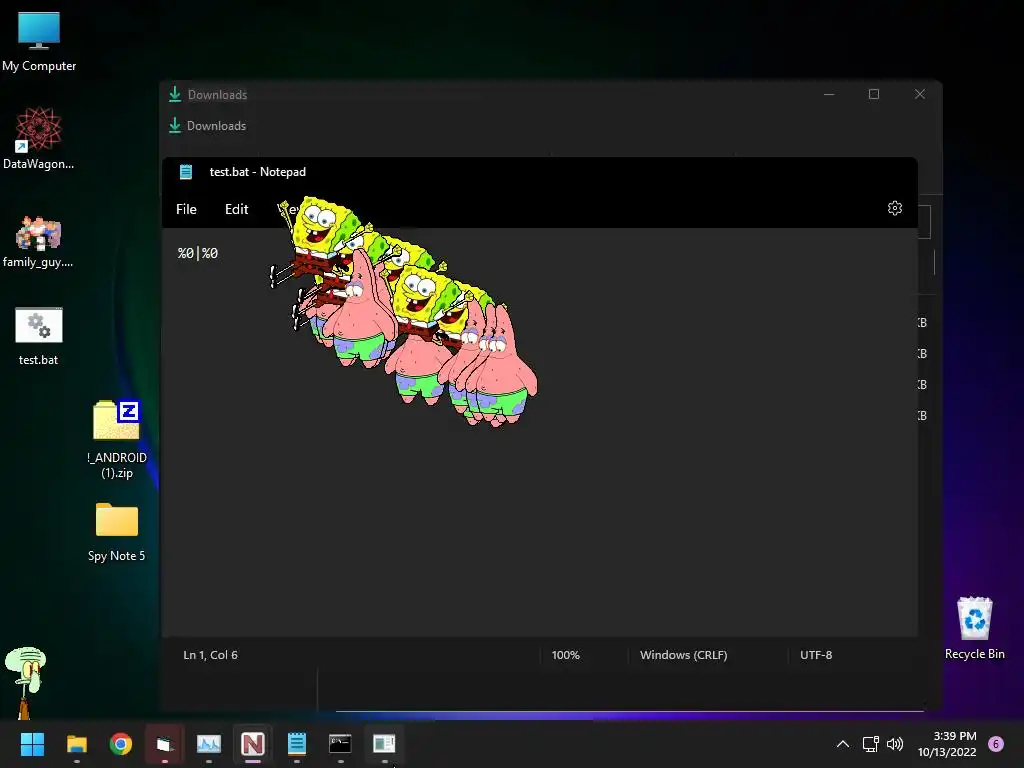Image resolution: width=1024 pixels, height=768 pixels.
Task: Select the family_guy file on desktop
Action: 39,242
